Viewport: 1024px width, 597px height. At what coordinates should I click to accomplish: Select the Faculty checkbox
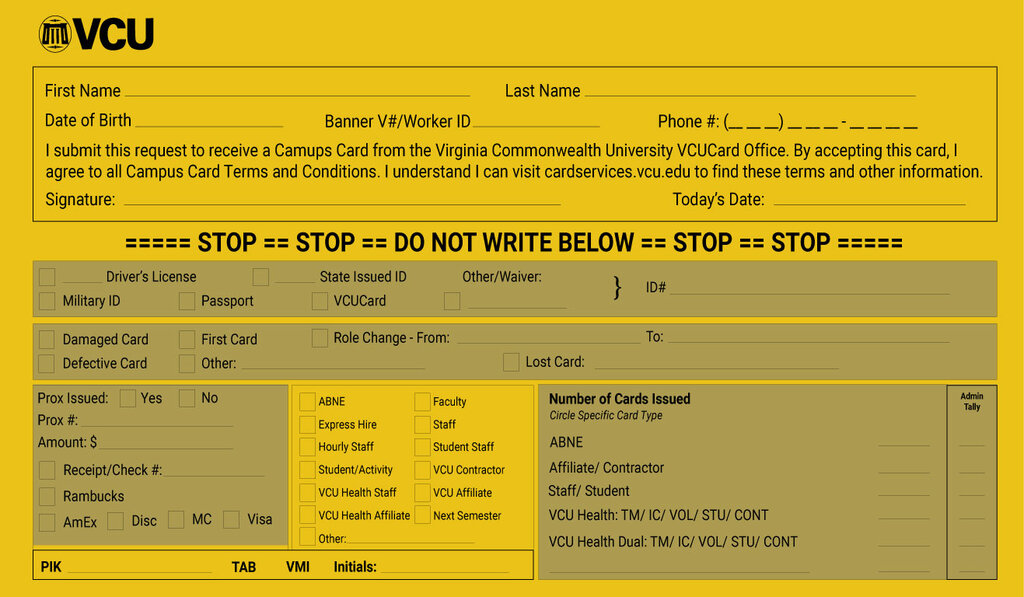423,402
